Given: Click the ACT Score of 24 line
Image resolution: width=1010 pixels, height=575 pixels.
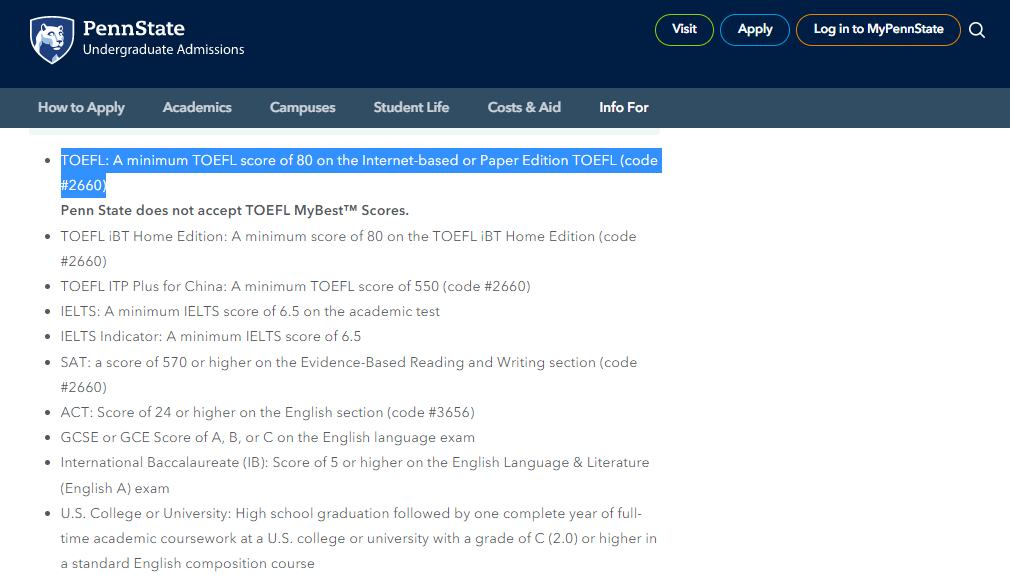Looking at the screenshot, I should 267,412.
